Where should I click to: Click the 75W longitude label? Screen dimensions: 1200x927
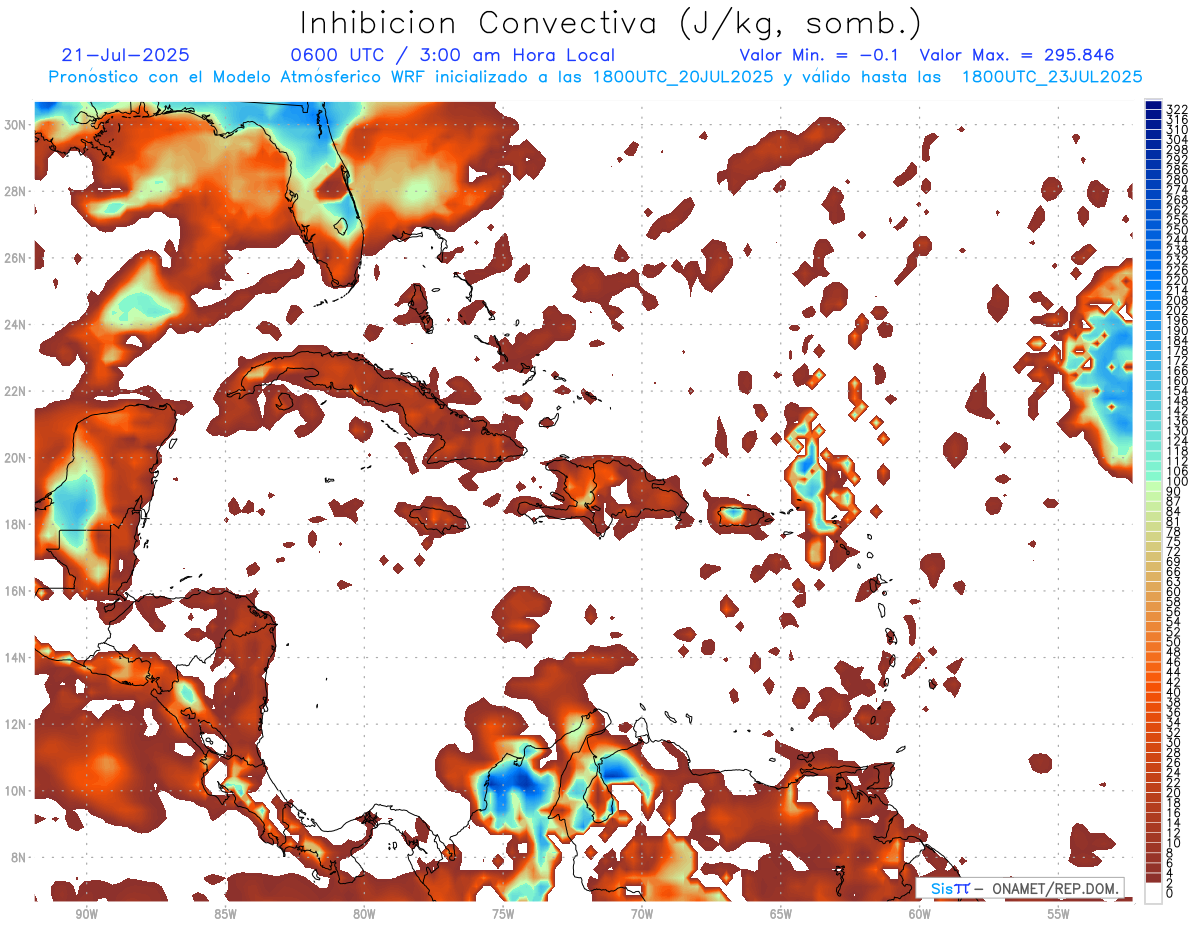[x=503, y=914]
